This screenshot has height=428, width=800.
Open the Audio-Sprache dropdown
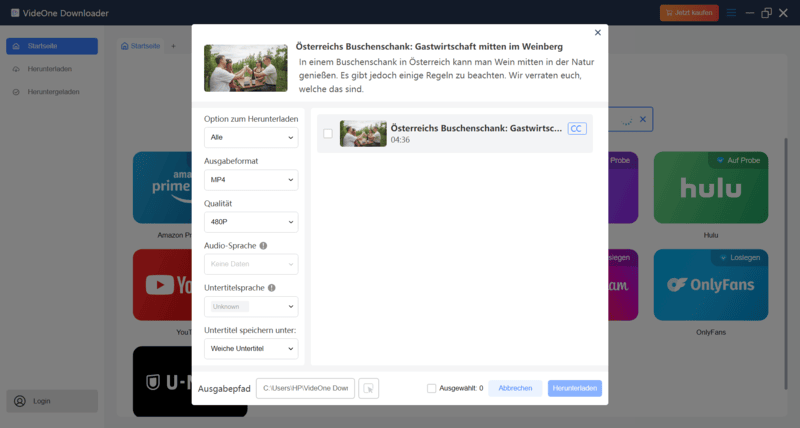(x=251, y=264)
